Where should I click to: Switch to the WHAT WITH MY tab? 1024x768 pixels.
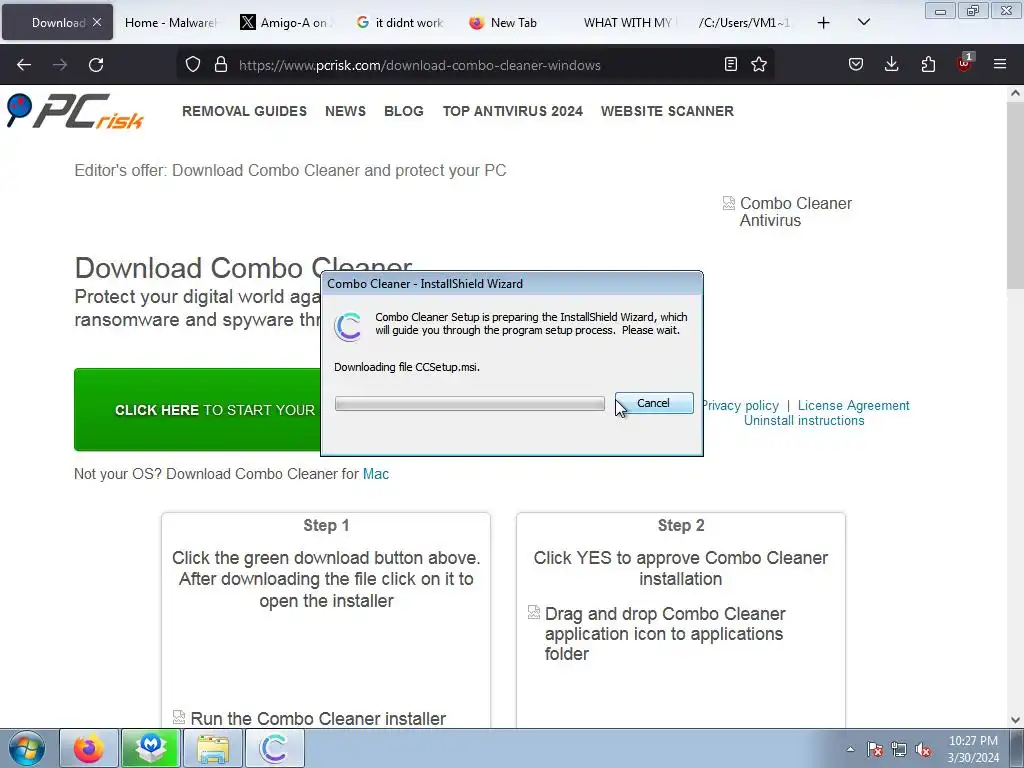coord(627,22)
